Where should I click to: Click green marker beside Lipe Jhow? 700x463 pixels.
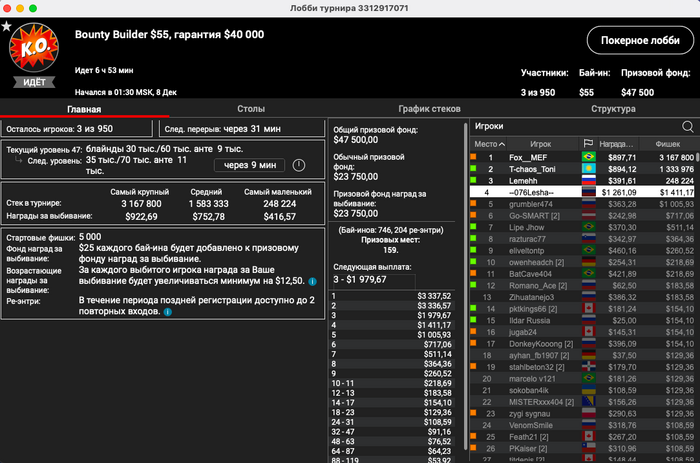pos(473,226)
